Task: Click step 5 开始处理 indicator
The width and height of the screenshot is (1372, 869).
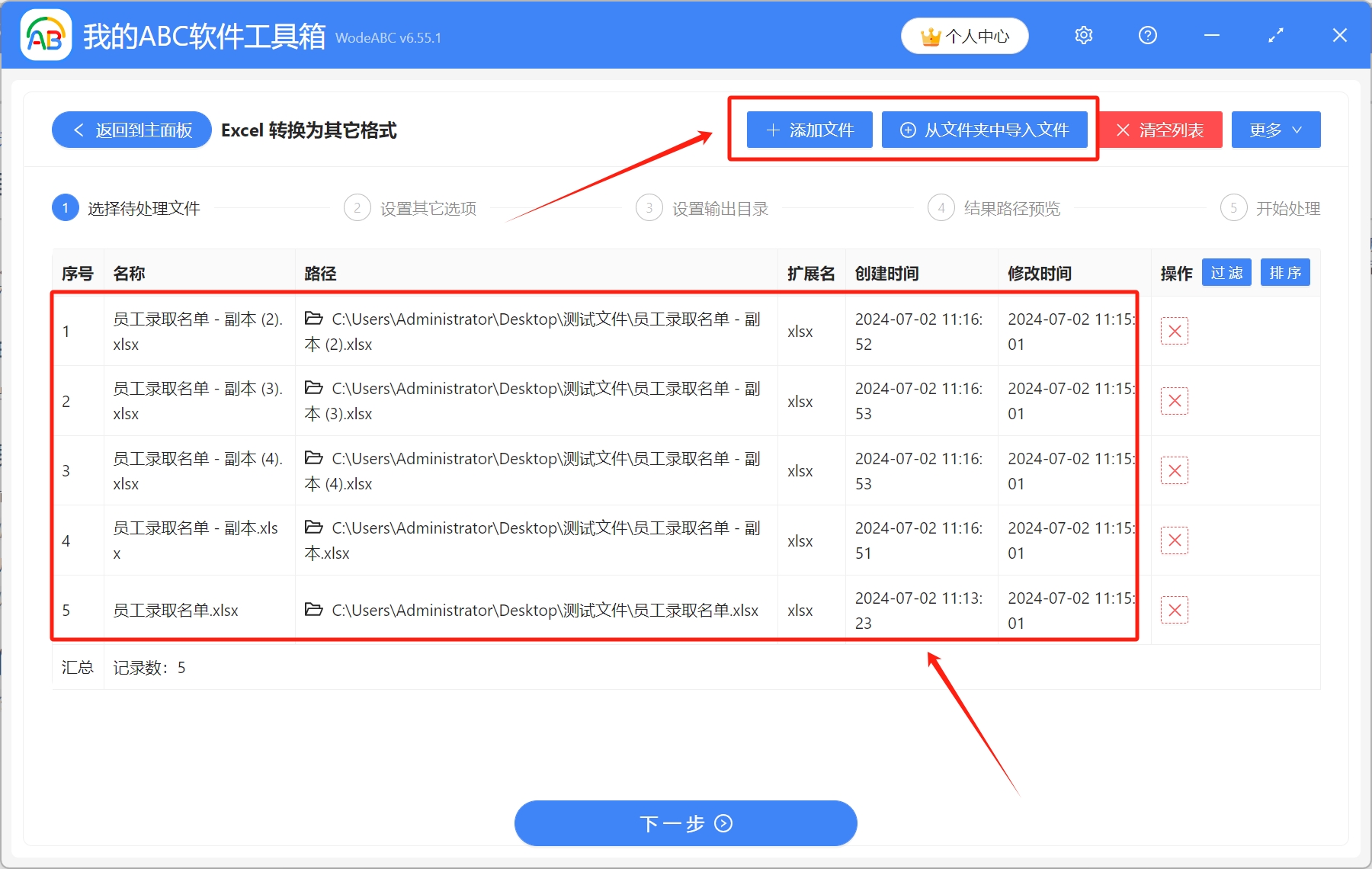Action: 1234,207
